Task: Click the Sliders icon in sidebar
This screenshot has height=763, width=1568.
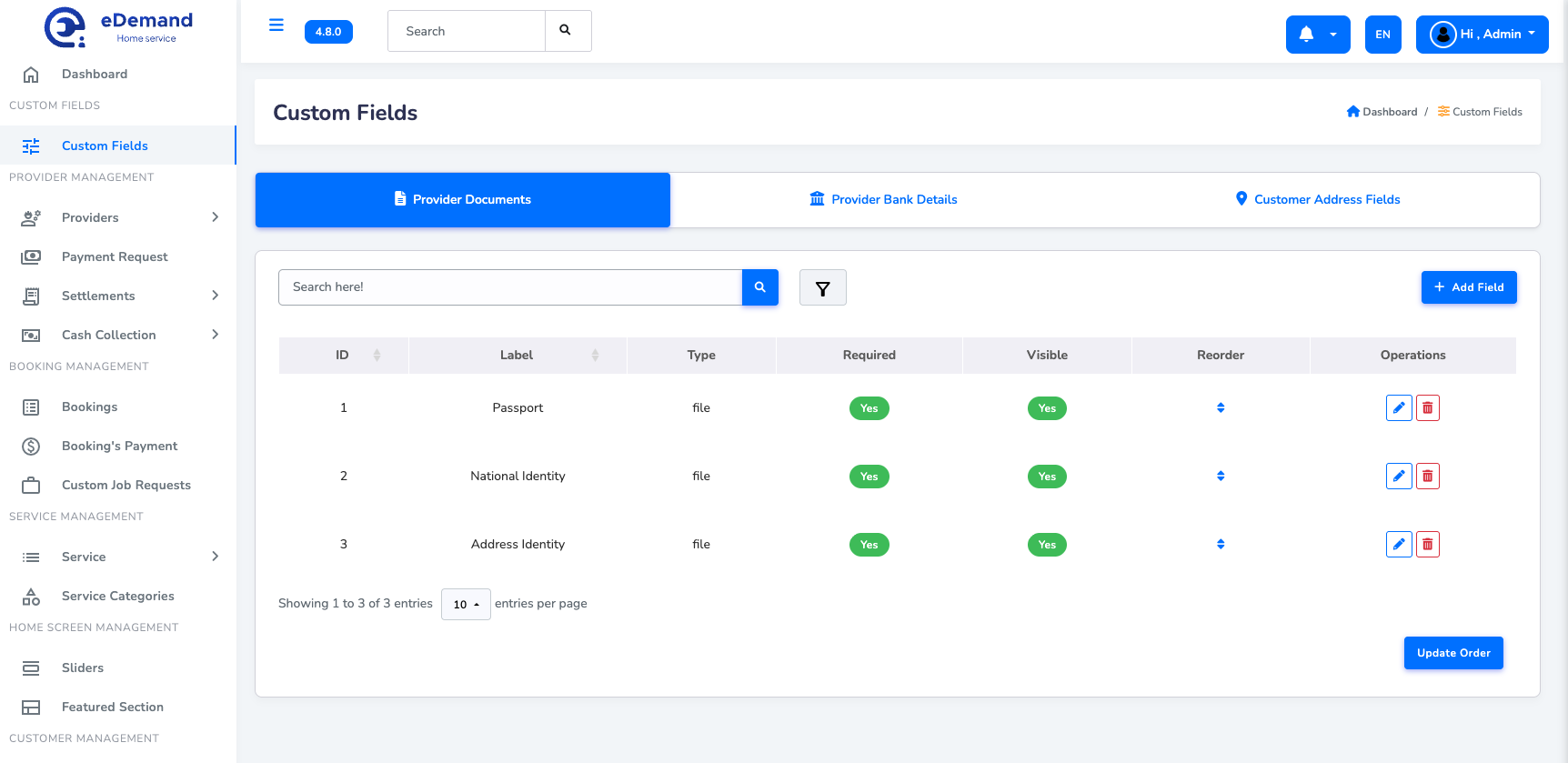Action: pyautogui.click(x=31, y=668)
